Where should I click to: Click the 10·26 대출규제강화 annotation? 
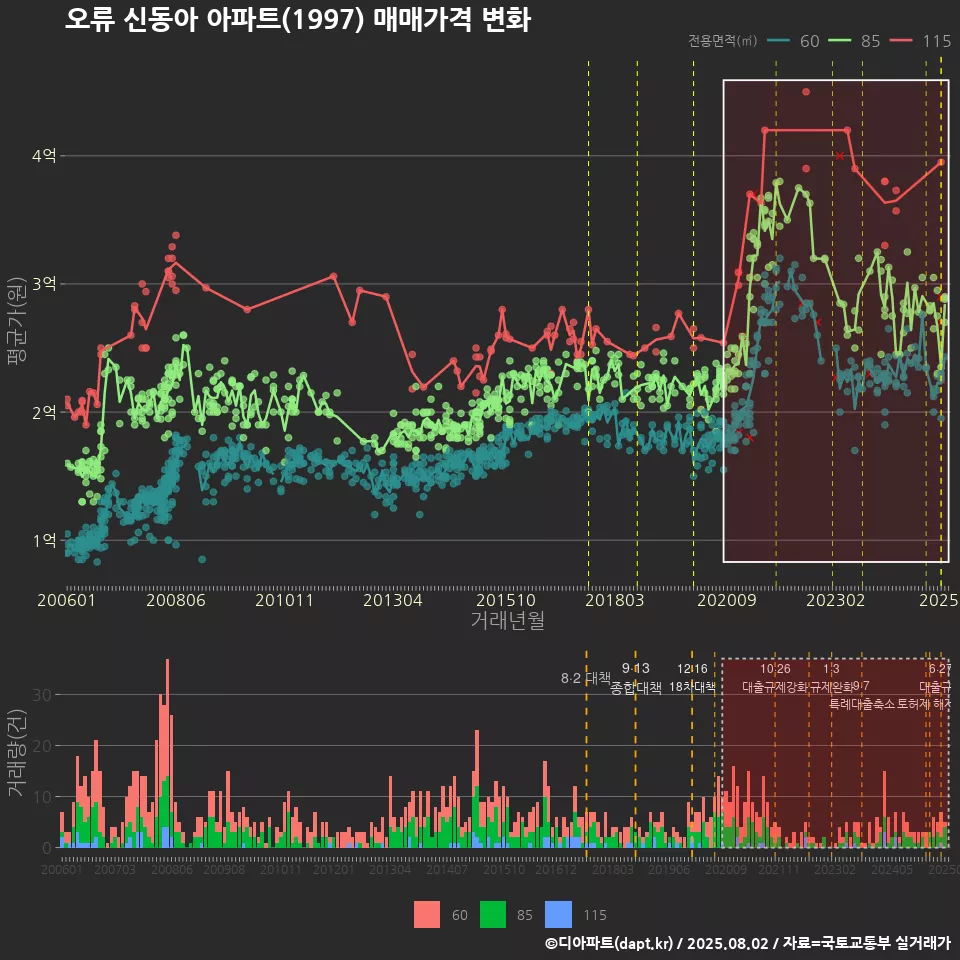775,678
